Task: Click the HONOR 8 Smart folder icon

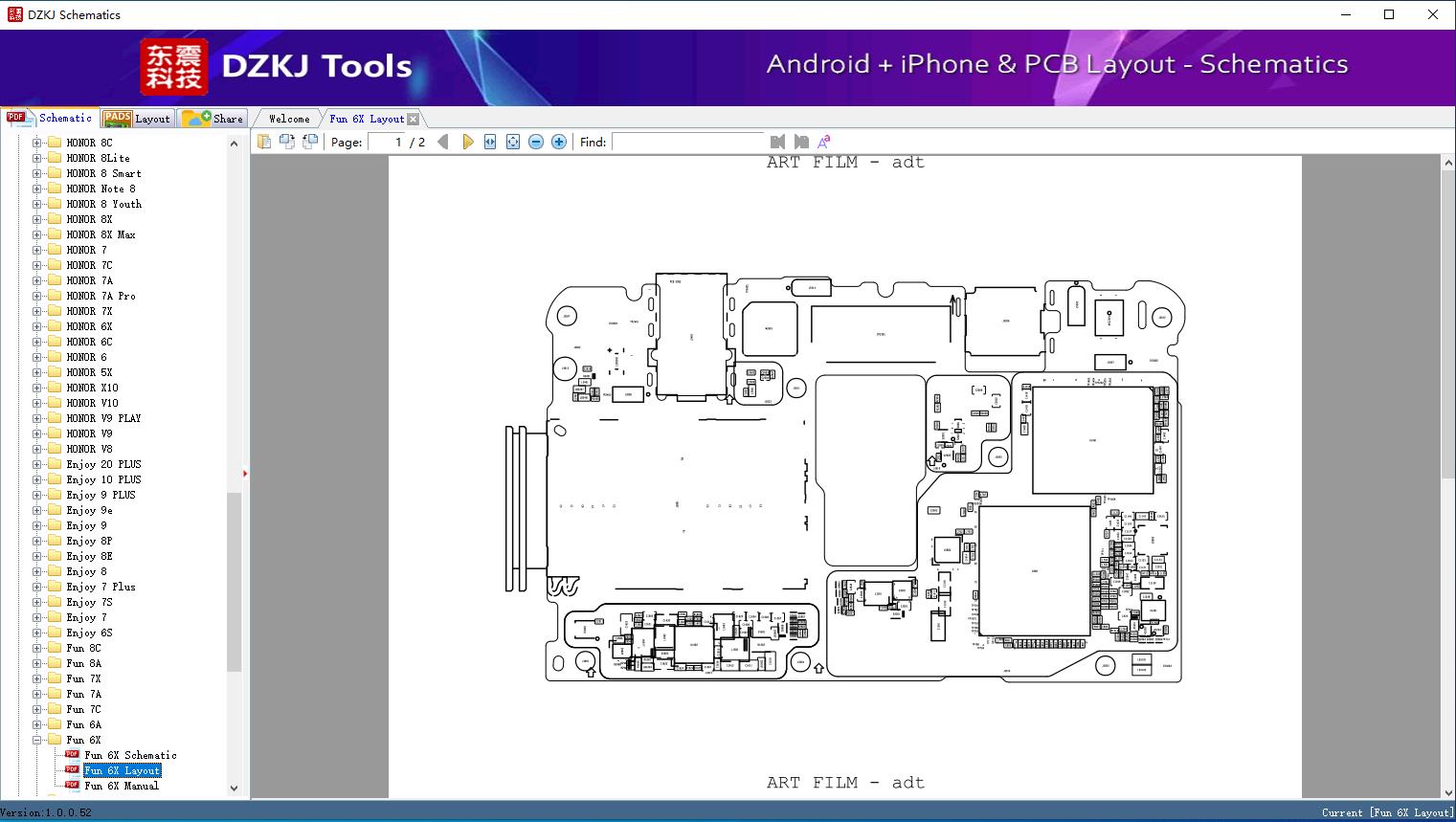Action: coord(55,173)
